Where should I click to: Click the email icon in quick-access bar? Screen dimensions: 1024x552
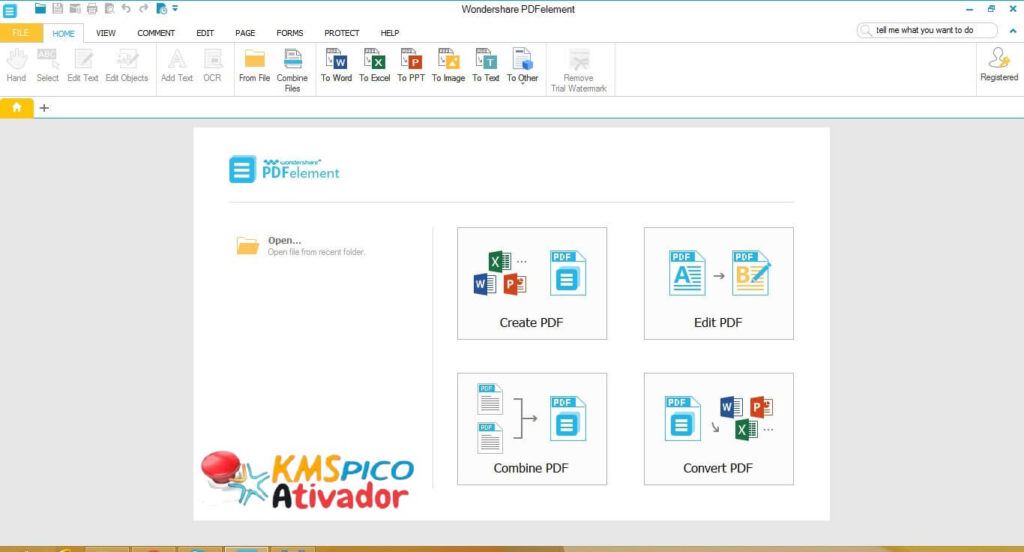click(75, 8)
